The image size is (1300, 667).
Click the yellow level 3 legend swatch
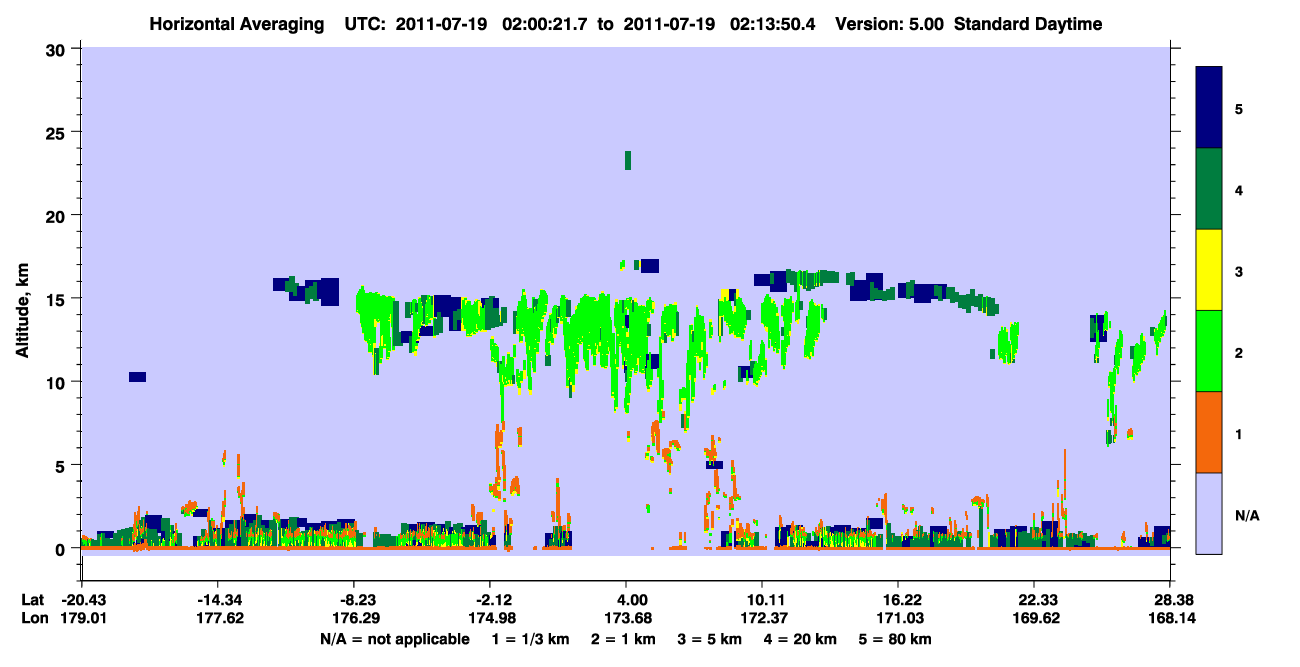[x=1210, y=270]
